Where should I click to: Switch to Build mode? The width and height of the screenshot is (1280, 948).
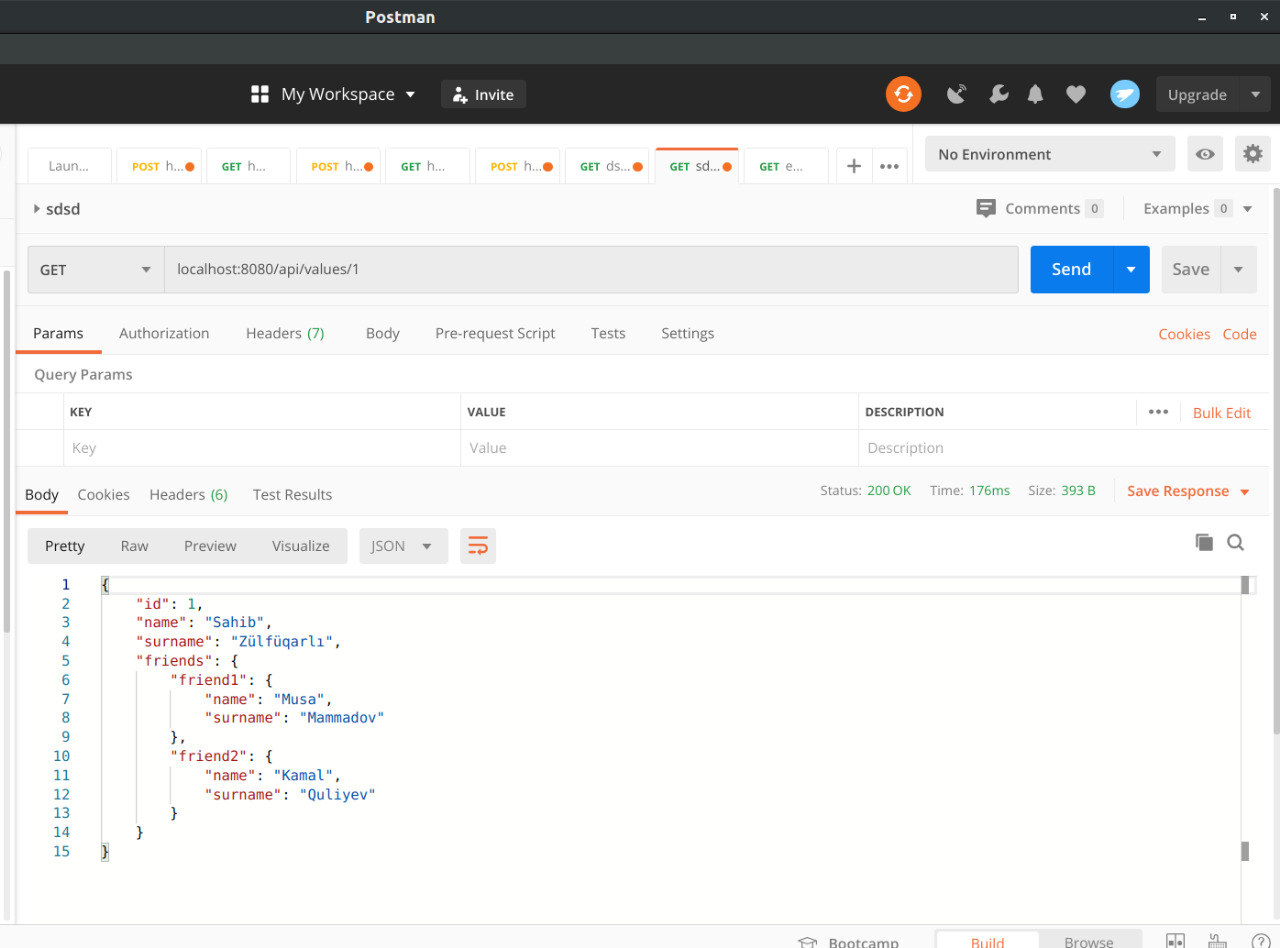(x=988, y=941)
